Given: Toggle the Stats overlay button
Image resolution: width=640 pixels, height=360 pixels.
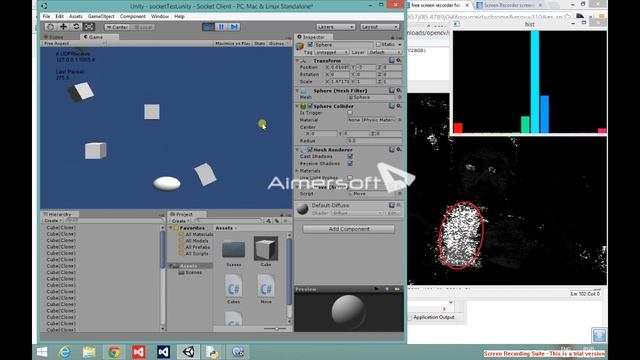Looking at the screenshot, I should (260, 43).
